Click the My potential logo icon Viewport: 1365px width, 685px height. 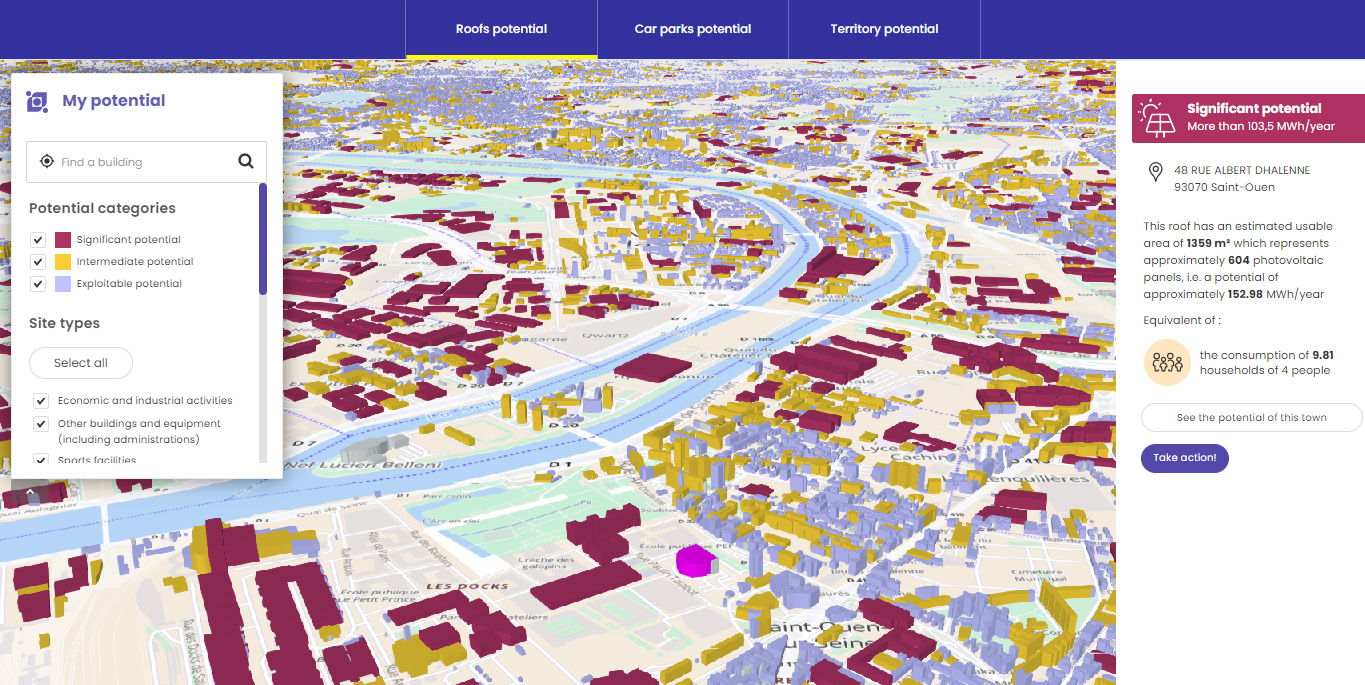(37, 101)
